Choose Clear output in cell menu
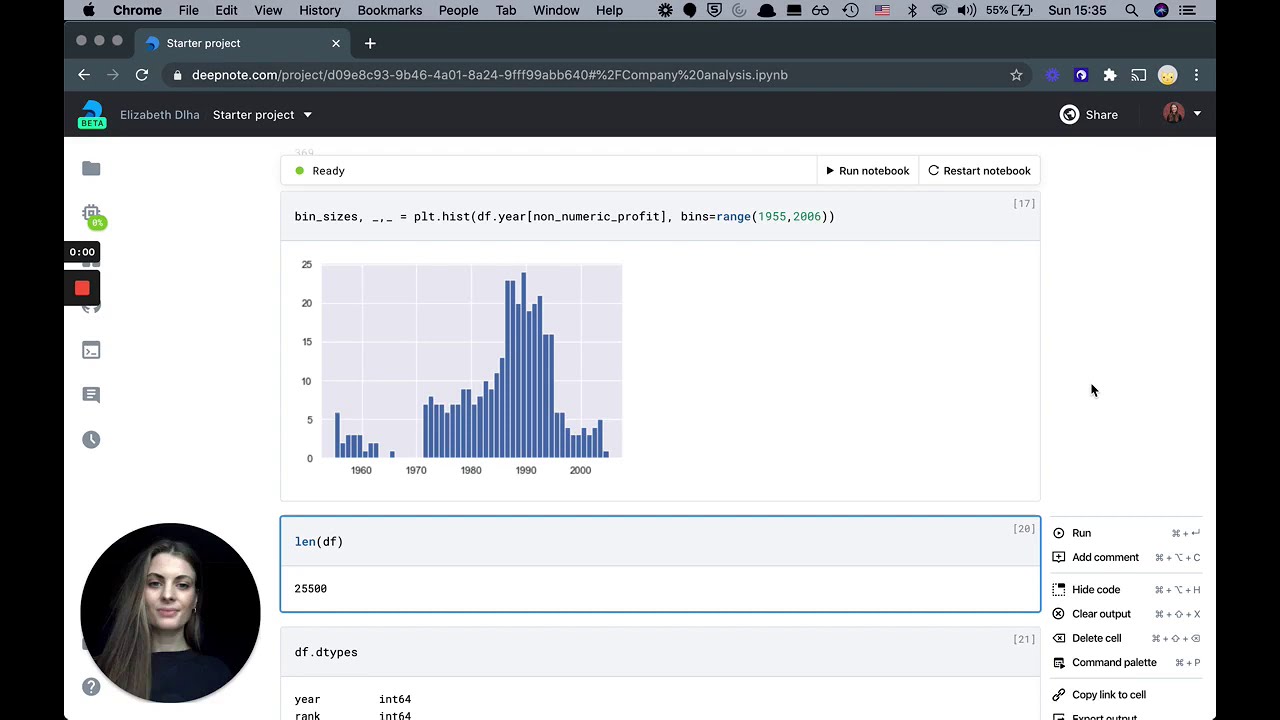This screenshot has width=1280, height=720. pos(1101,614)
